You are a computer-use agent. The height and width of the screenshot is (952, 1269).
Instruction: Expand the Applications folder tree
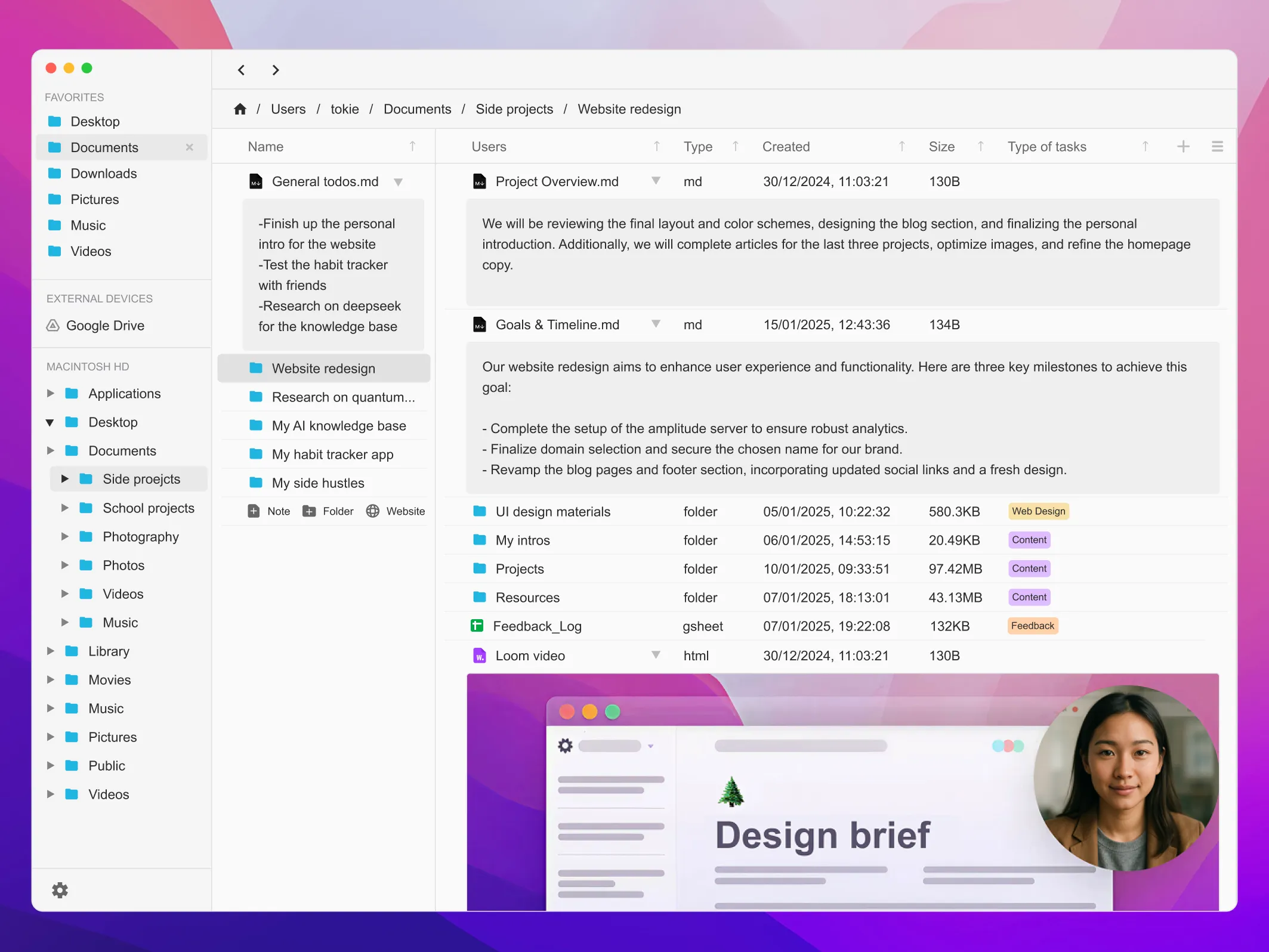pos(51,394)
